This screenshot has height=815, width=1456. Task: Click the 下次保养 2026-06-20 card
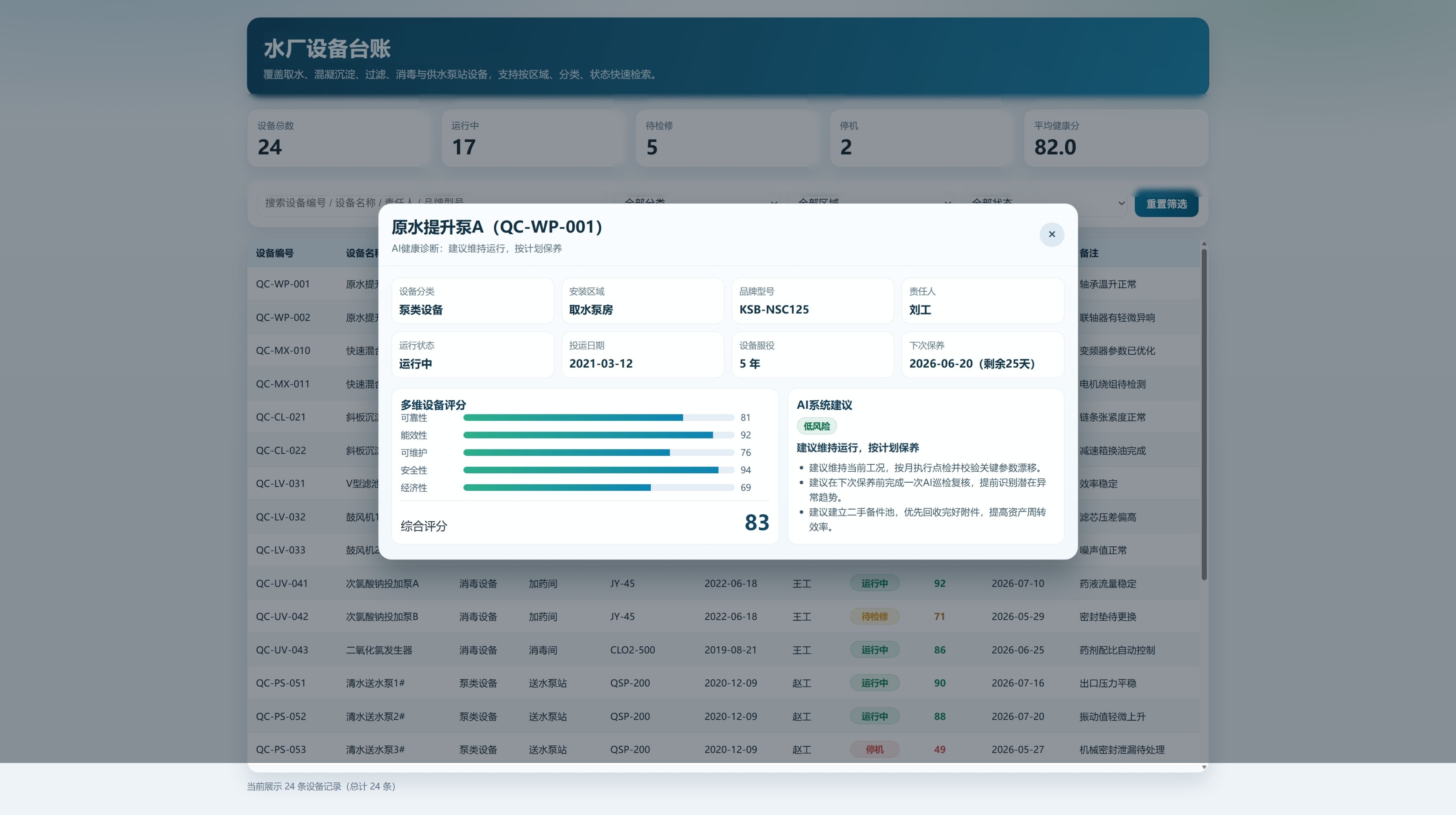click(982, 355)
